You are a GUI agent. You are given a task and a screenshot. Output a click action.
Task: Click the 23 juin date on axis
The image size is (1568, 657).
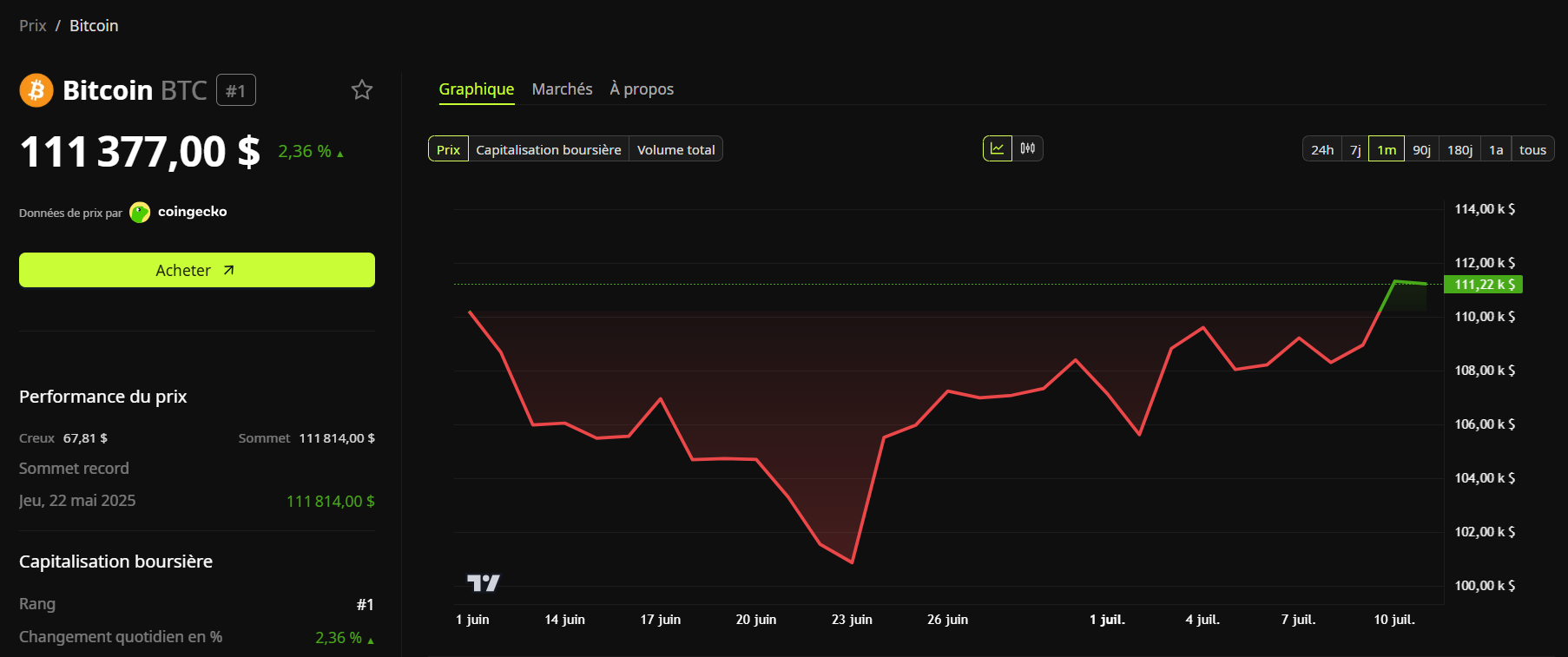[x=852, y=620]
